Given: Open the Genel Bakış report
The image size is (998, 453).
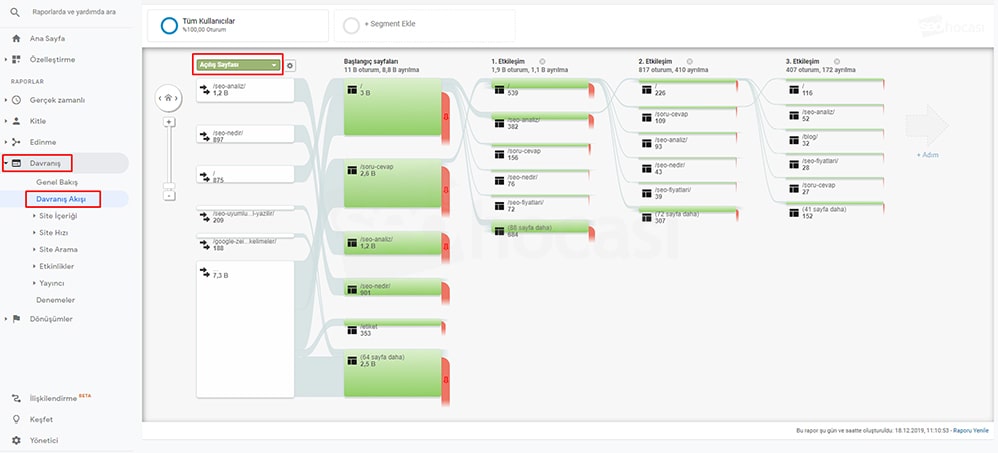Looking at the screenshot, I should point(56,183).
